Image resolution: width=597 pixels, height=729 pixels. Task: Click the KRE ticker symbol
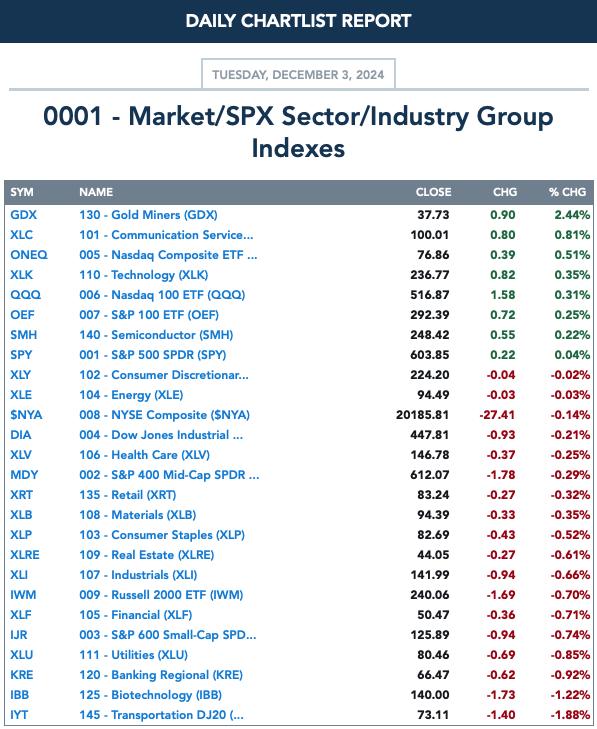[22, 675]
